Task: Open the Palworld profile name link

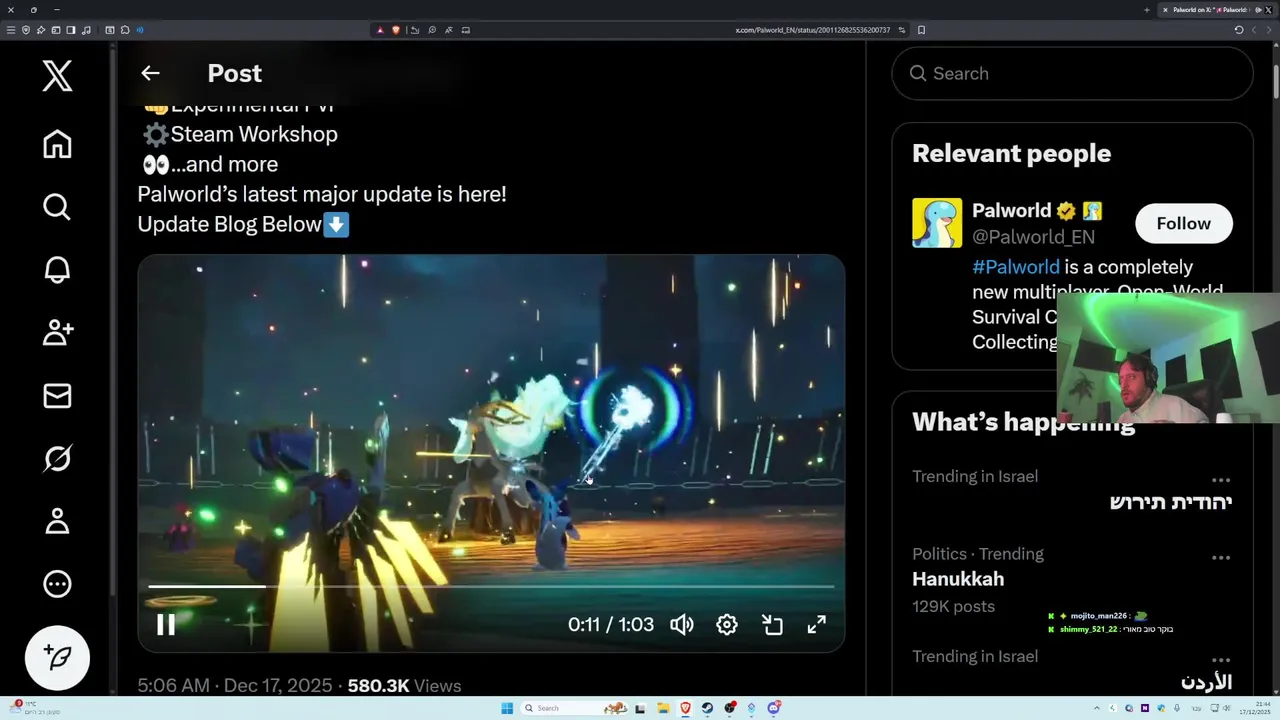Action: click(x=1011, y=211)
